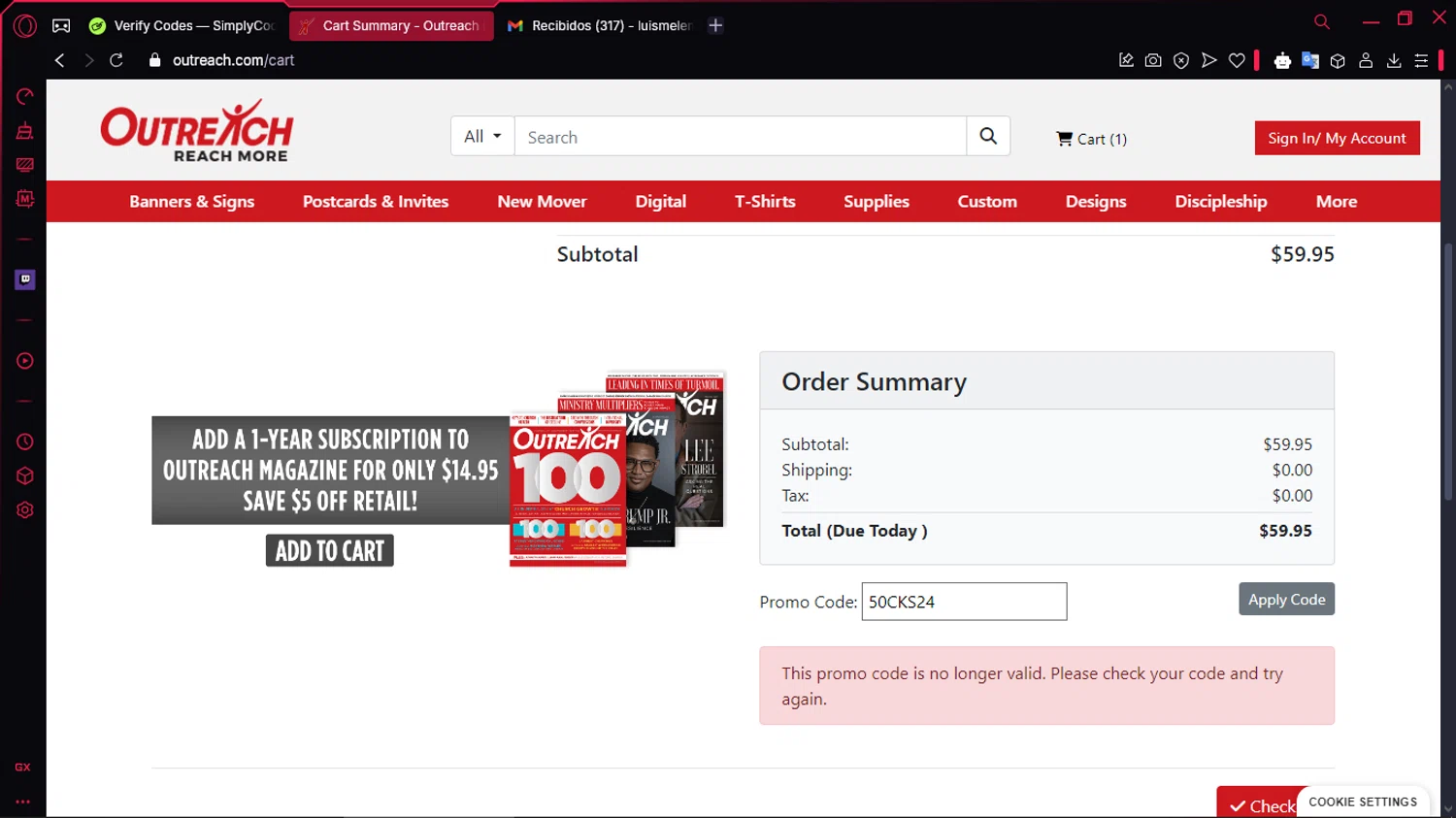Open Digital menu item
Viewport: 1456px width, 818px height.
[x=661, y=202]
